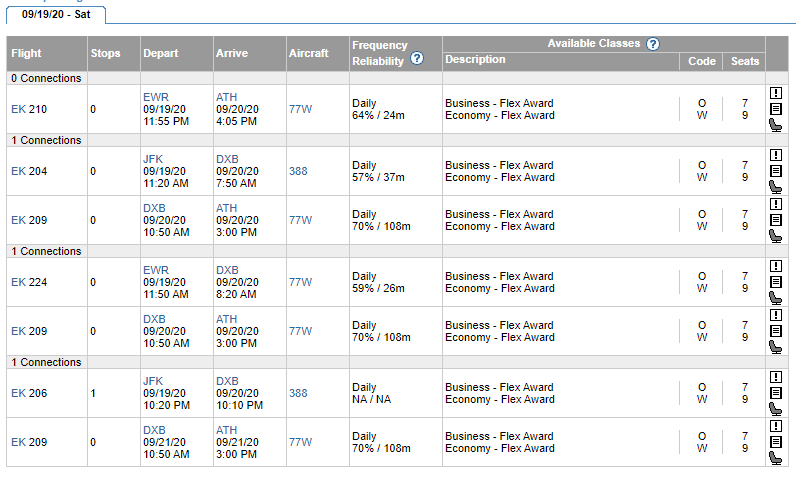
Task: Open the Frequency Reliability help icon
Action: coord(417,59)
